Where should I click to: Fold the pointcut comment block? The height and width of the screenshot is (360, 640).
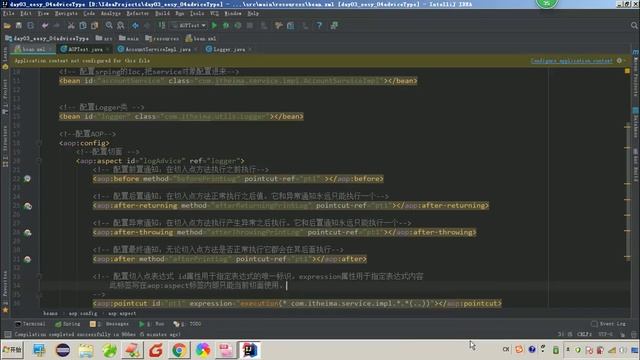pos(40,276)
